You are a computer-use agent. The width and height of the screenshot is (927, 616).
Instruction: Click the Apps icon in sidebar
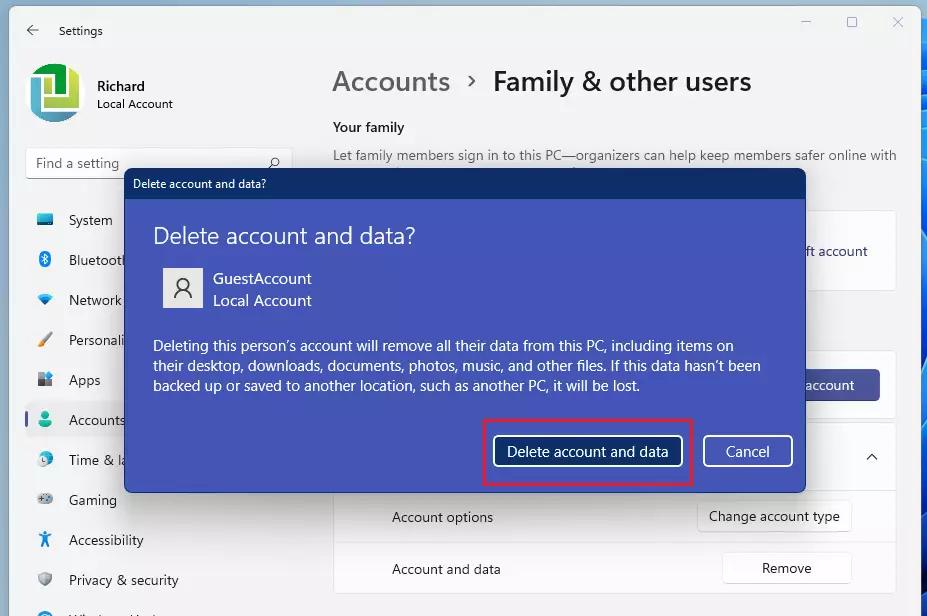point(45,380)
